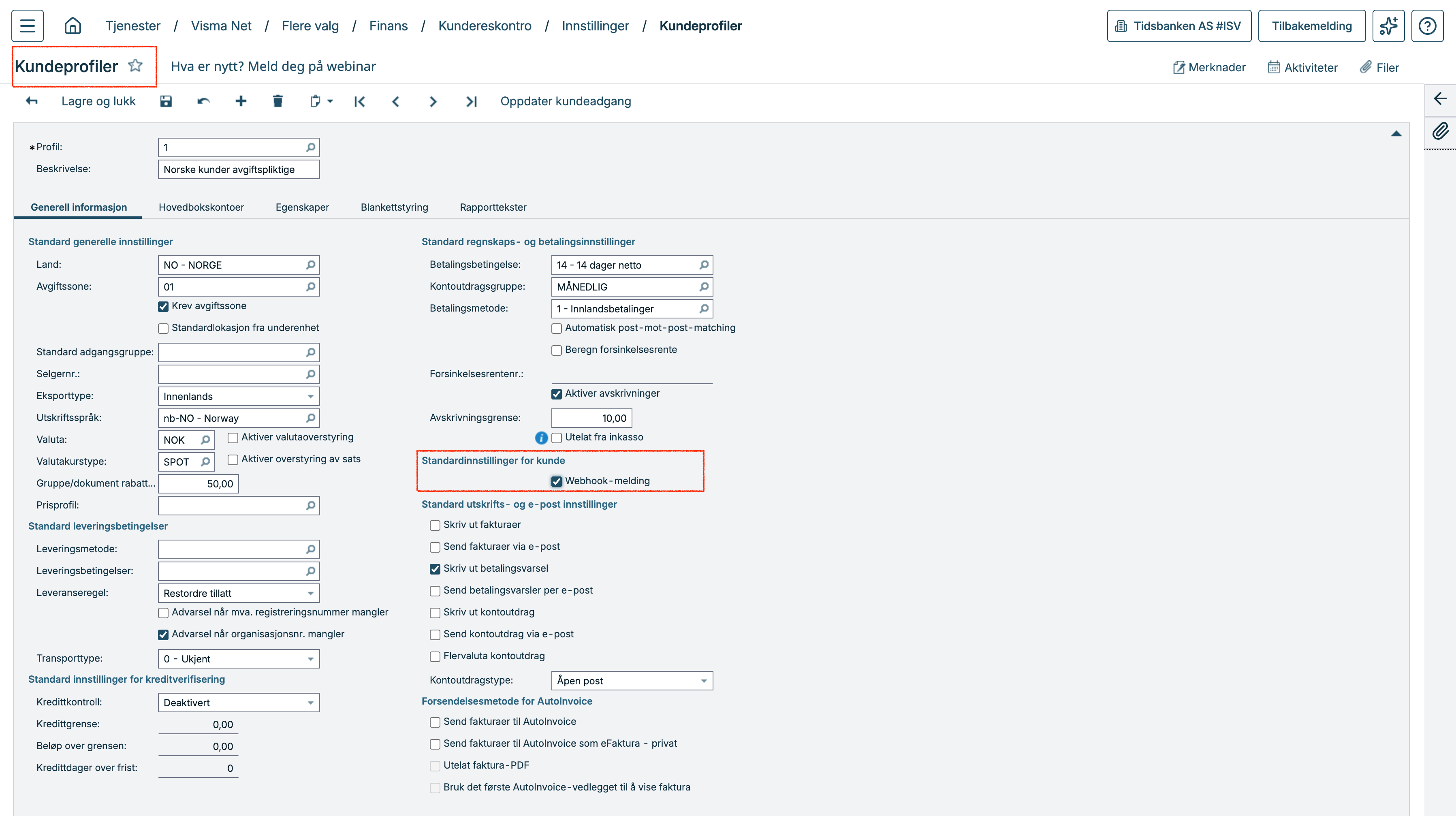The image size is (1456, 816).
Task: Switch to the Egenskaper tab
Action: click(302, 207)
